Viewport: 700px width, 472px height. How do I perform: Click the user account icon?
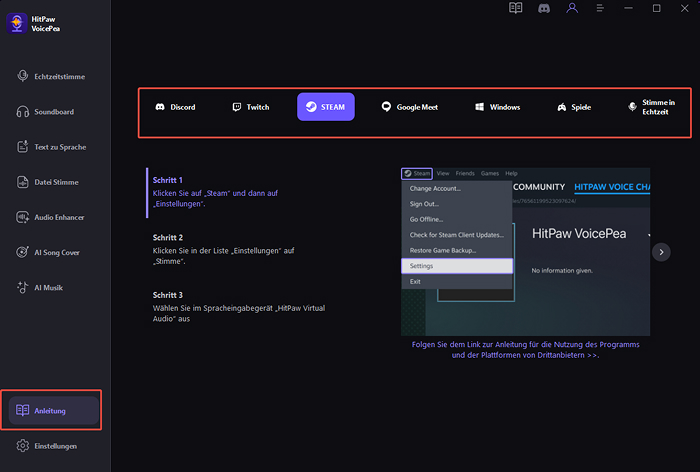(572, 8)
